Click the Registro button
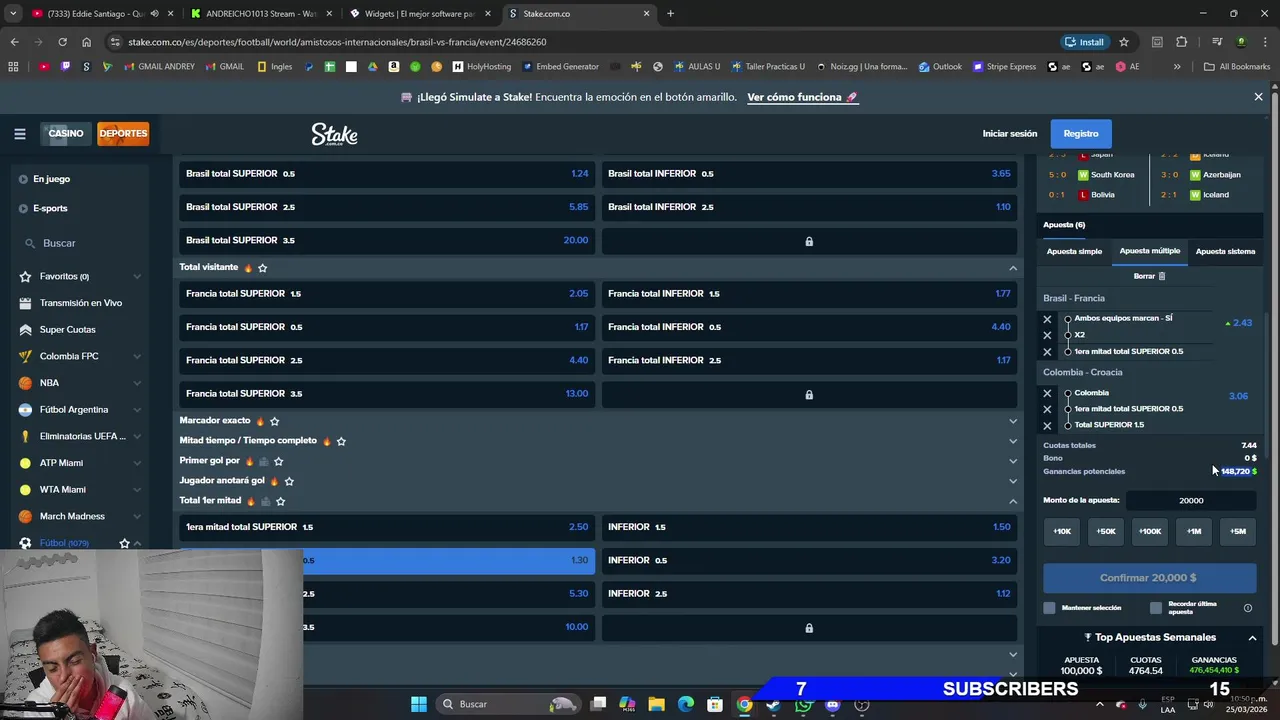1280x720 pixels. tap(1080, 134)
